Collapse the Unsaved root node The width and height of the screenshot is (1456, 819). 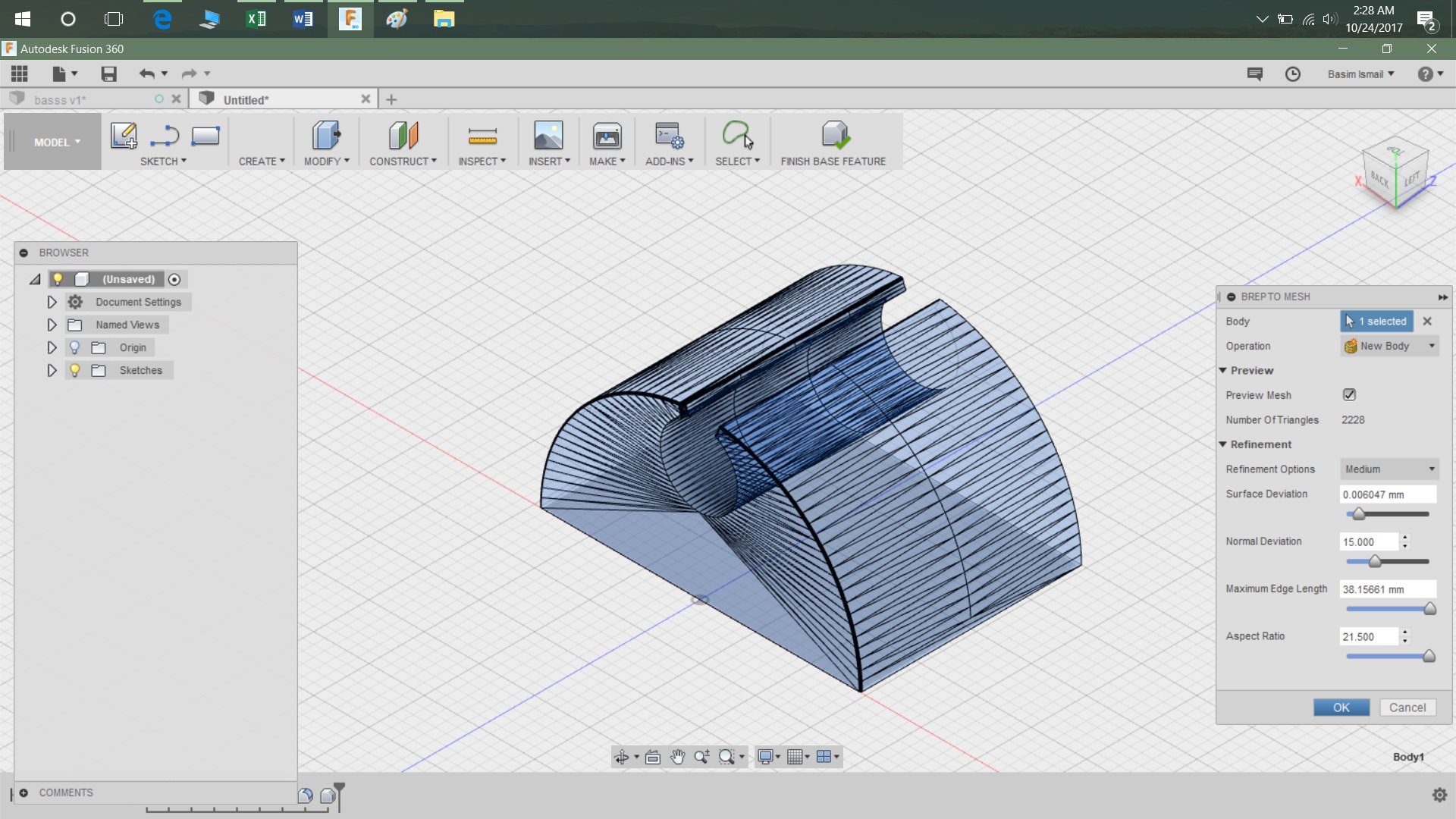click(x=35, y=279)
